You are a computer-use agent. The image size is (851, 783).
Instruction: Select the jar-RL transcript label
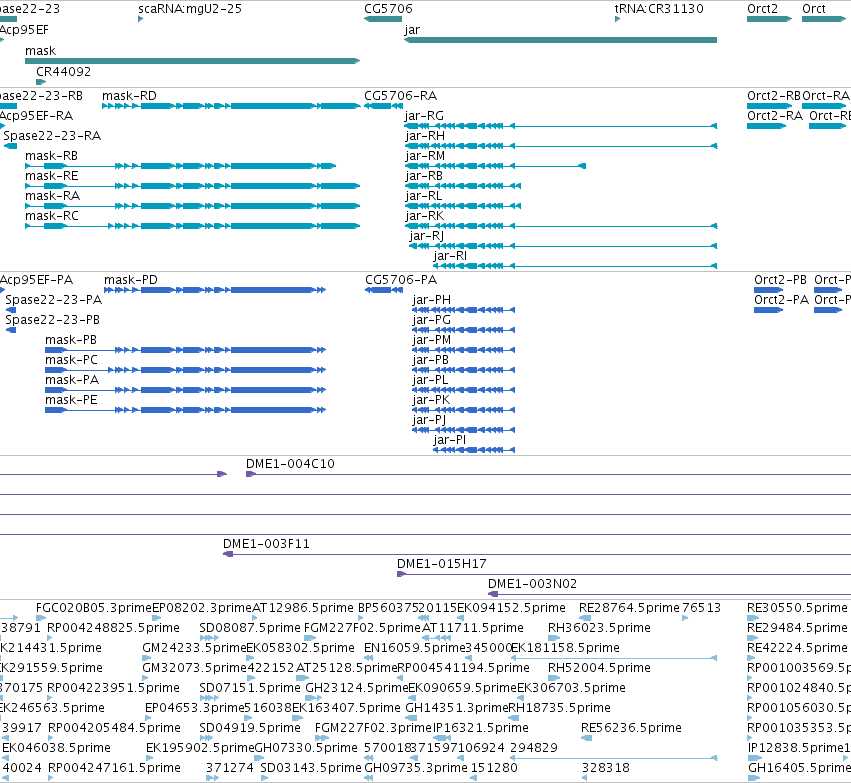tap(424, 196)
